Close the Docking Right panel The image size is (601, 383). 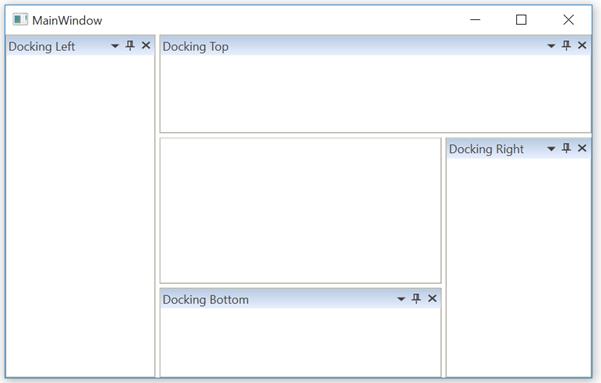582,148
